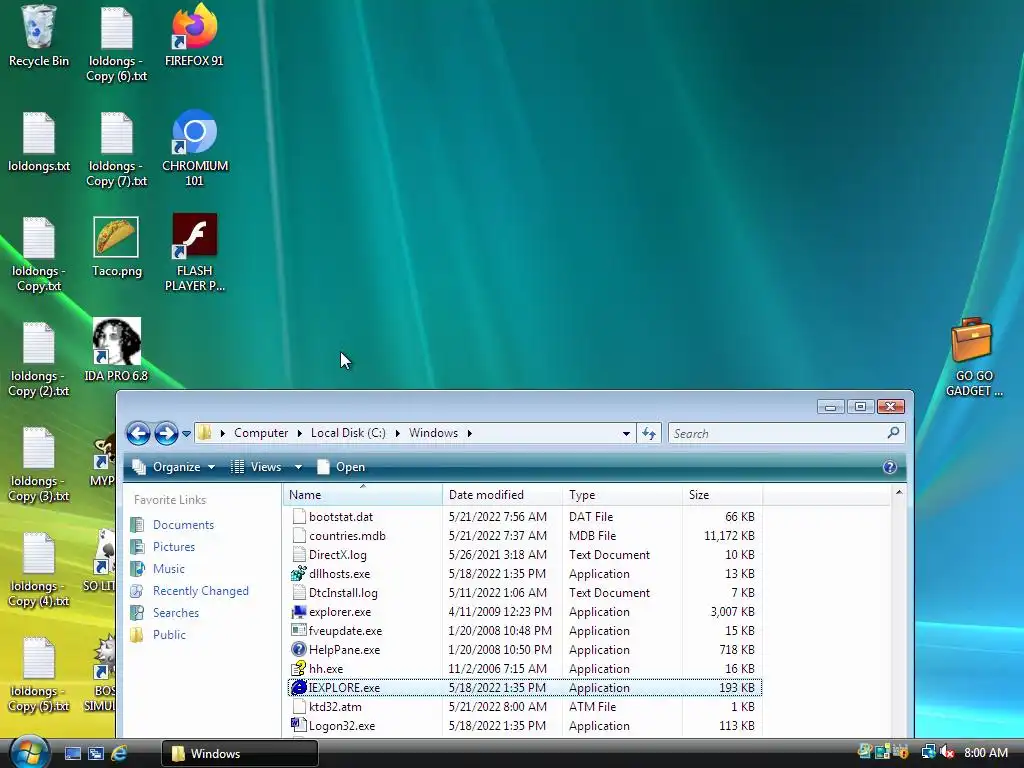The width and height of the screenshot is (1024, 768).
Task: Click the IEXPLORE.exe file icon
Action: (x=298, y=688)
